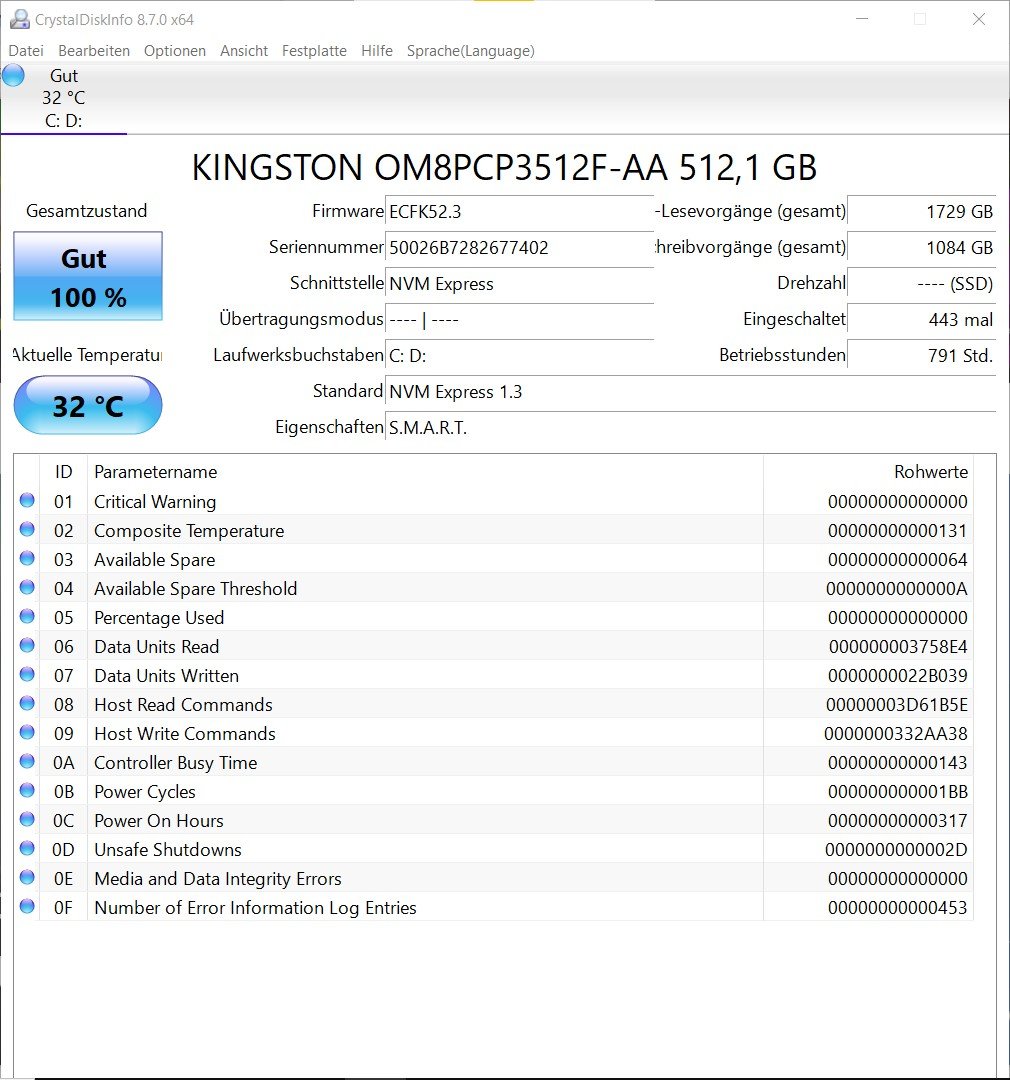1010x1080 pixels.
Task: Open the Sprache(Language) menu
Action: click(471, 51)
